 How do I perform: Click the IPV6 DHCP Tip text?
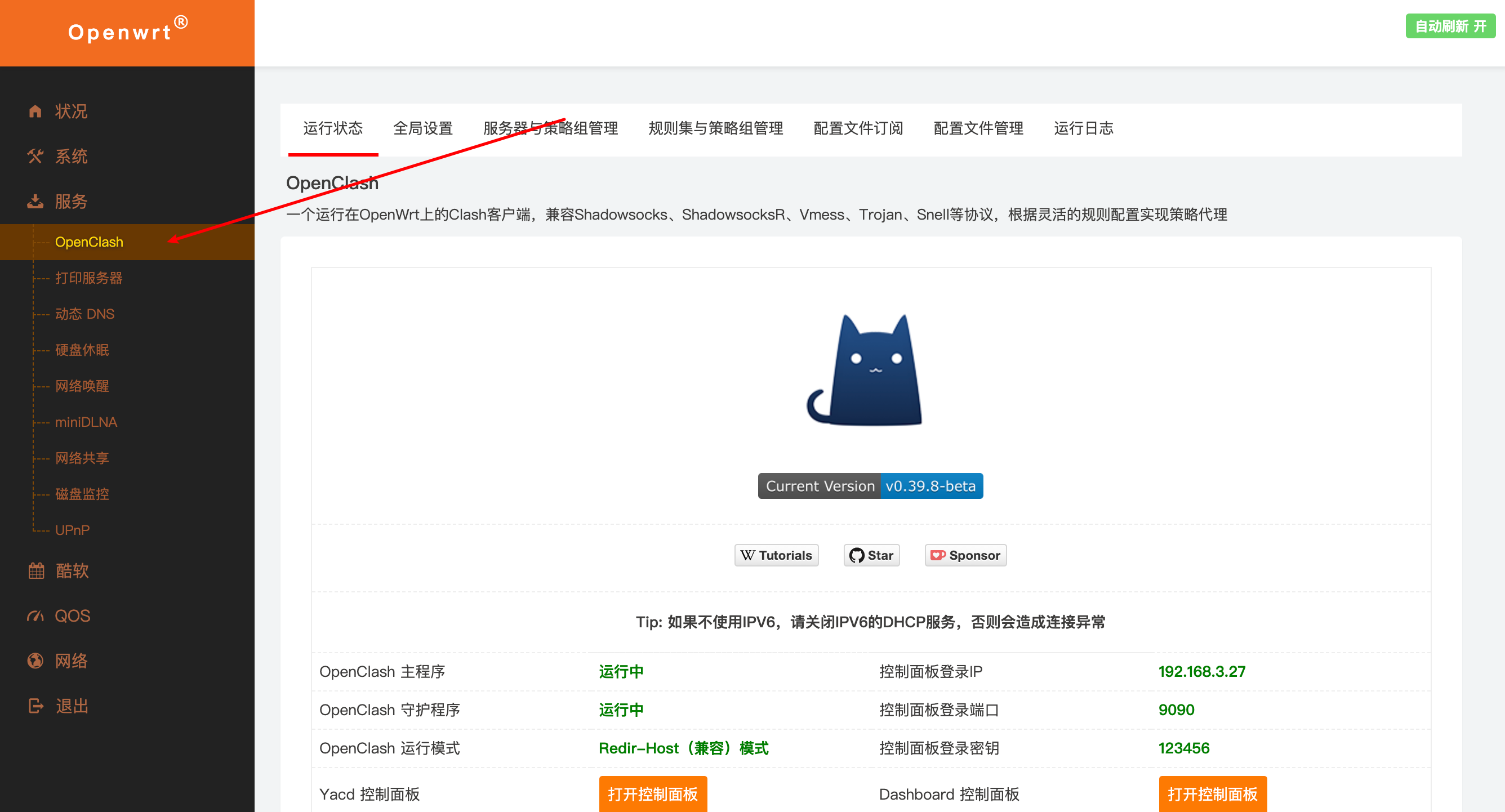point(871,622)
